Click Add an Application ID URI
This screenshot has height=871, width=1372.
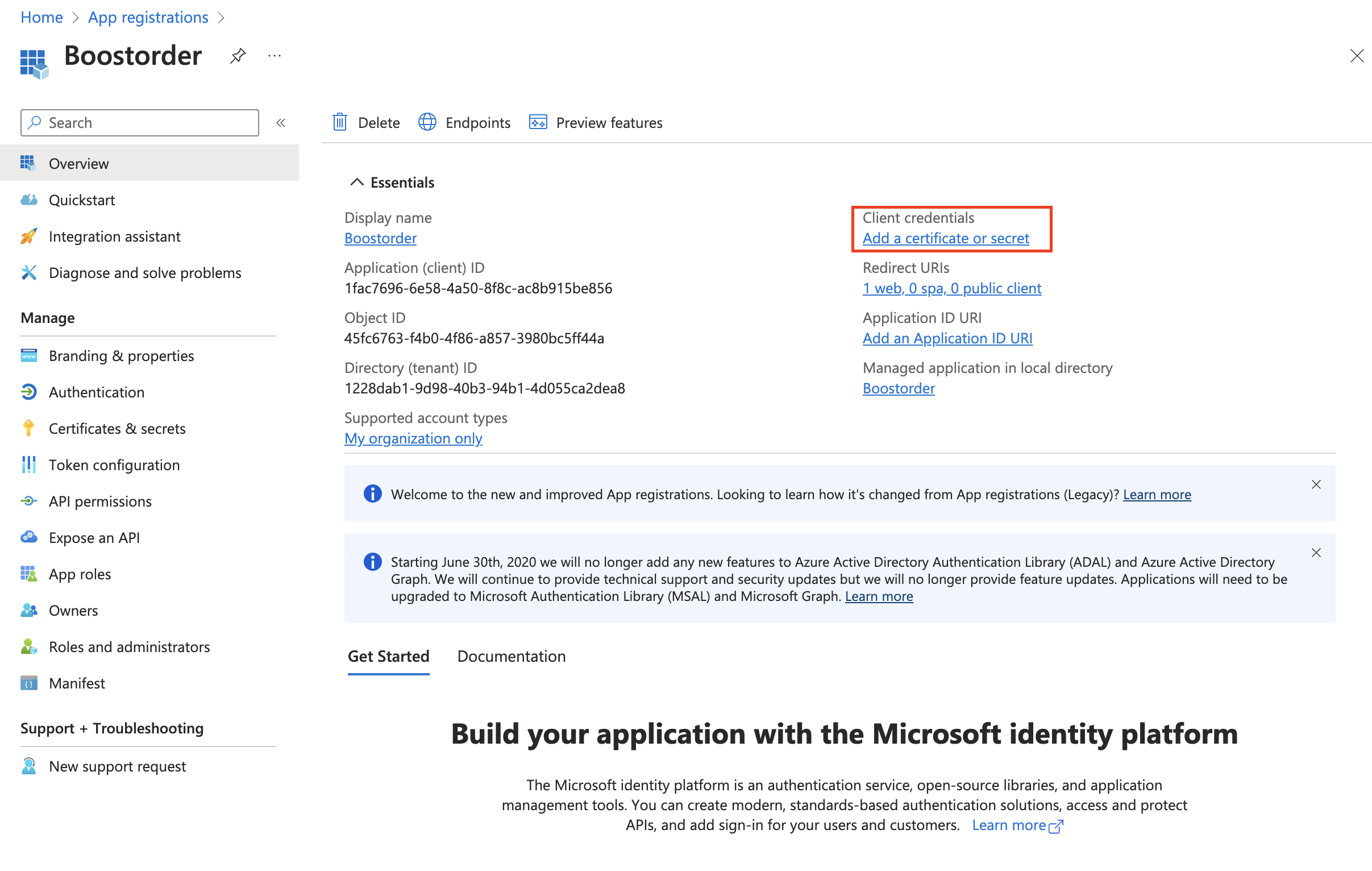947,338
